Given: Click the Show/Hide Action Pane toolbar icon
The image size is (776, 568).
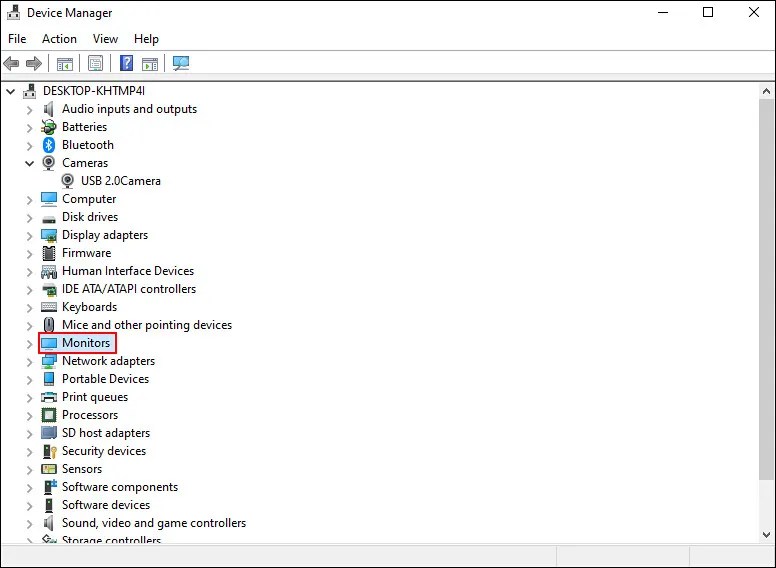Looking at the screenshot, I should [149, 63].
